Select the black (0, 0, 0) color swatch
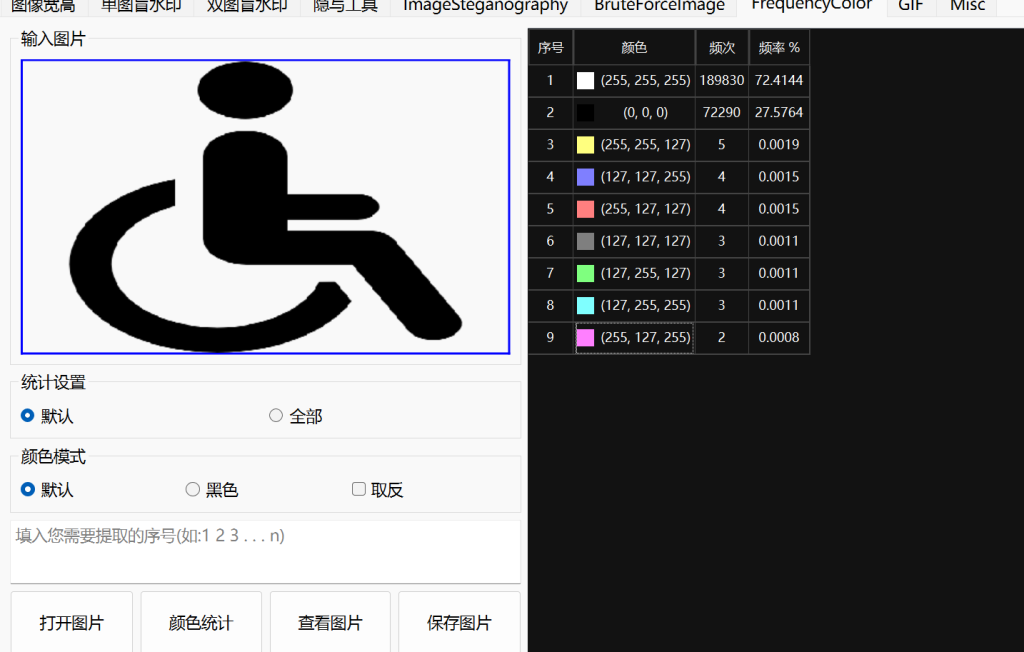1024x652 pixels. 586,113
